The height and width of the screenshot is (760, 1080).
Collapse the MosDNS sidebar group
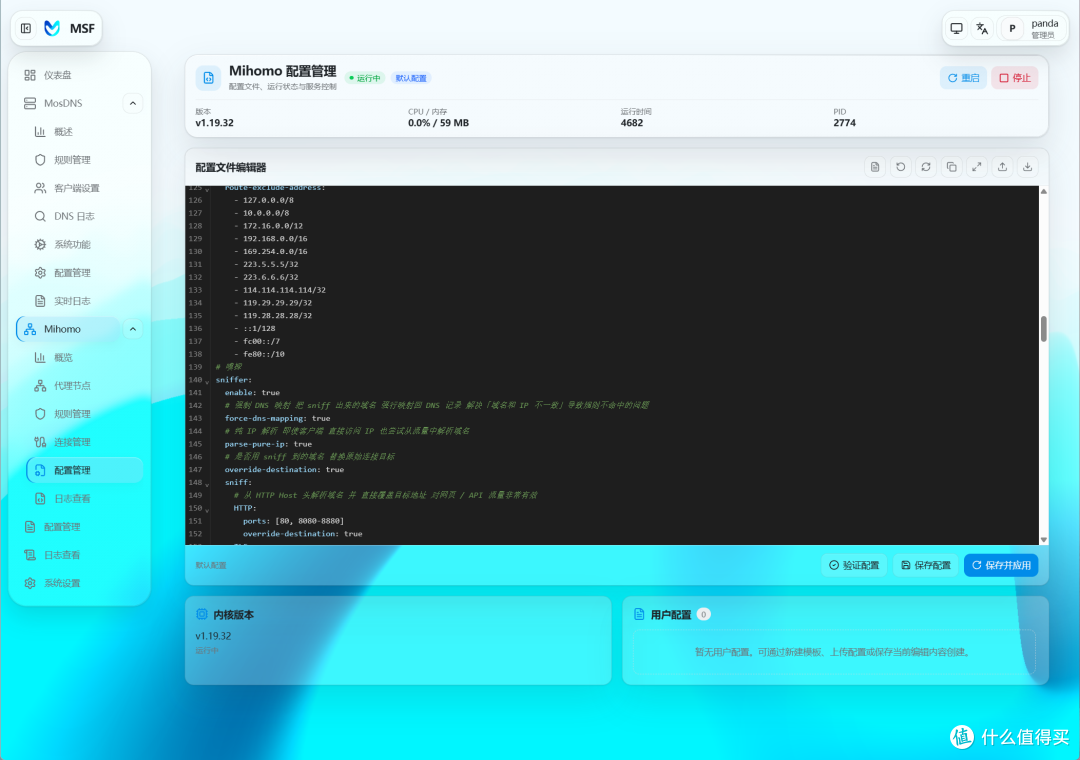click(133, 103)
